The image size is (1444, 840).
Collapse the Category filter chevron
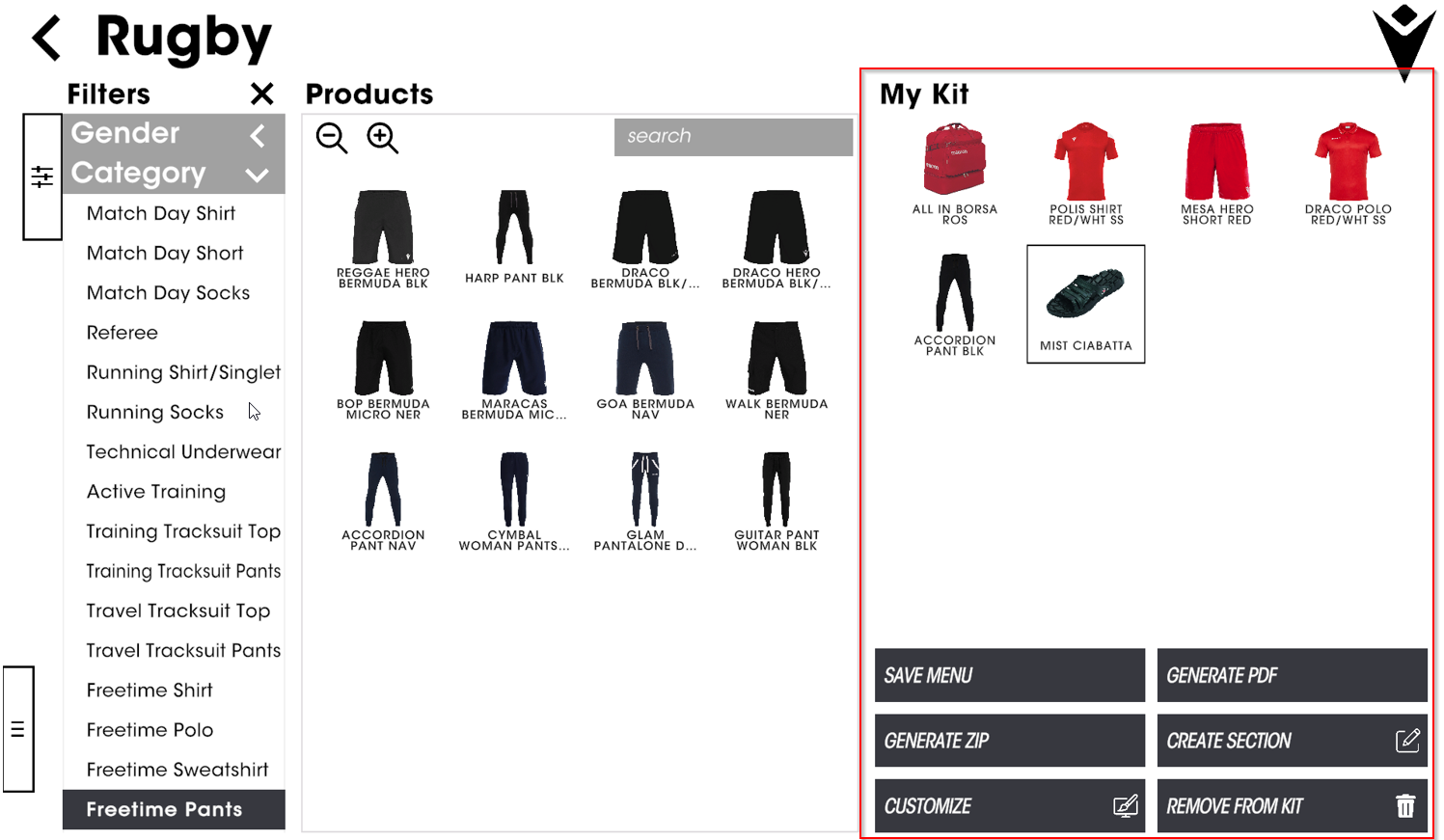257,175
